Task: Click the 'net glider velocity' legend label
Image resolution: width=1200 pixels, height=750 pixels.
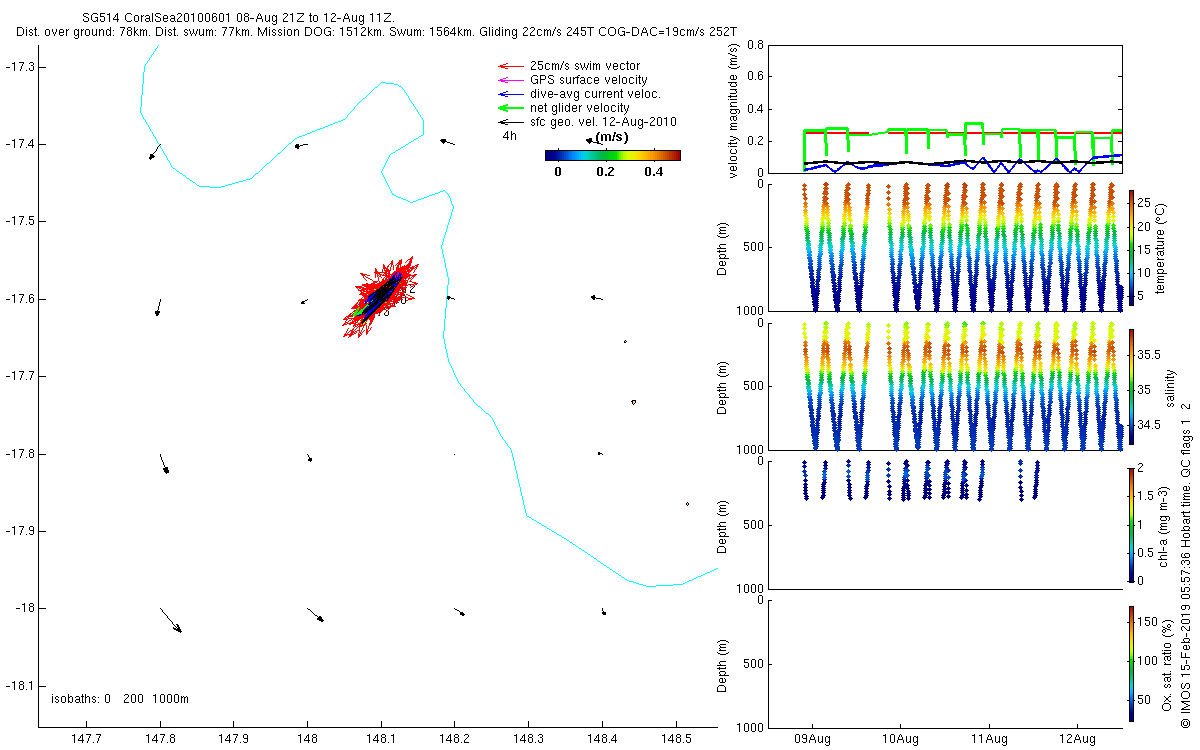Action: pyautogui.click(x=580, y=108)
